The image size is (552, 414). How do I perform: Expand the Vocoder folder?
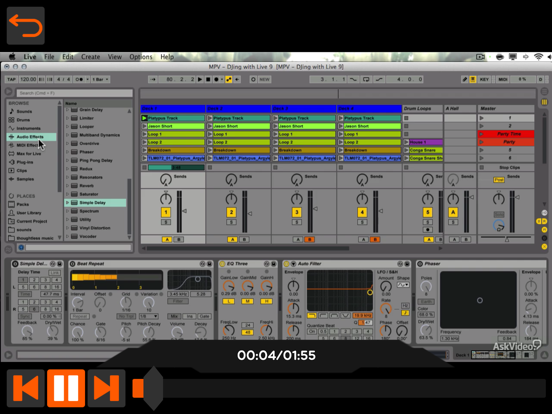coord(68,236)
